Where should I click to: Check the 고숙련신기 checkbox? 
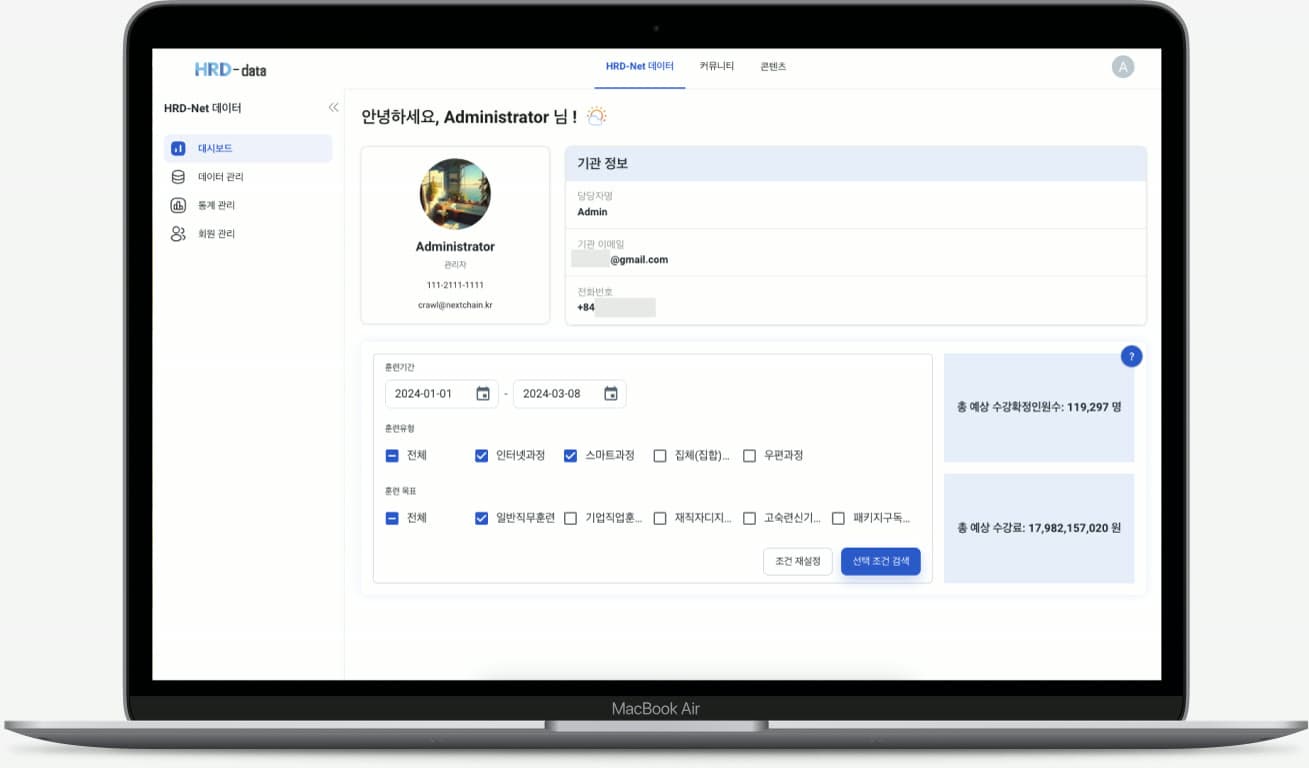[750, 519]
